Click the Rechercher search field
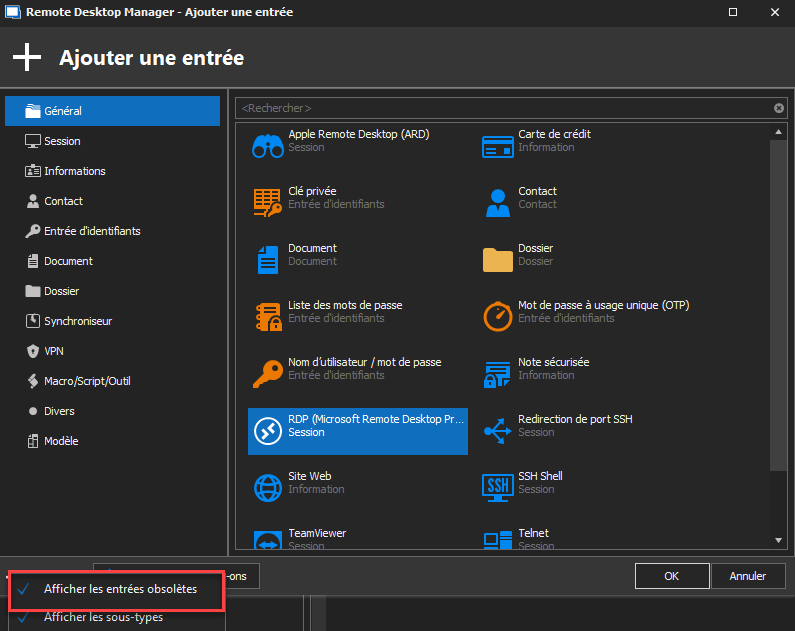 [x=500, y=108]
